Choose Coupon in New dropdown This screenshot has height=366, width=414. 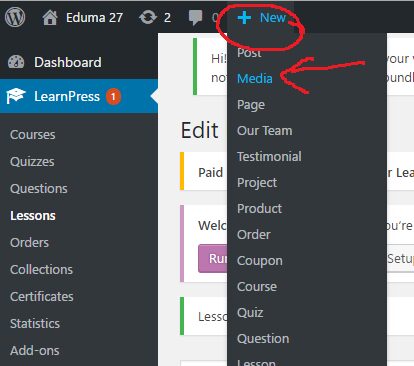(260, 261)
